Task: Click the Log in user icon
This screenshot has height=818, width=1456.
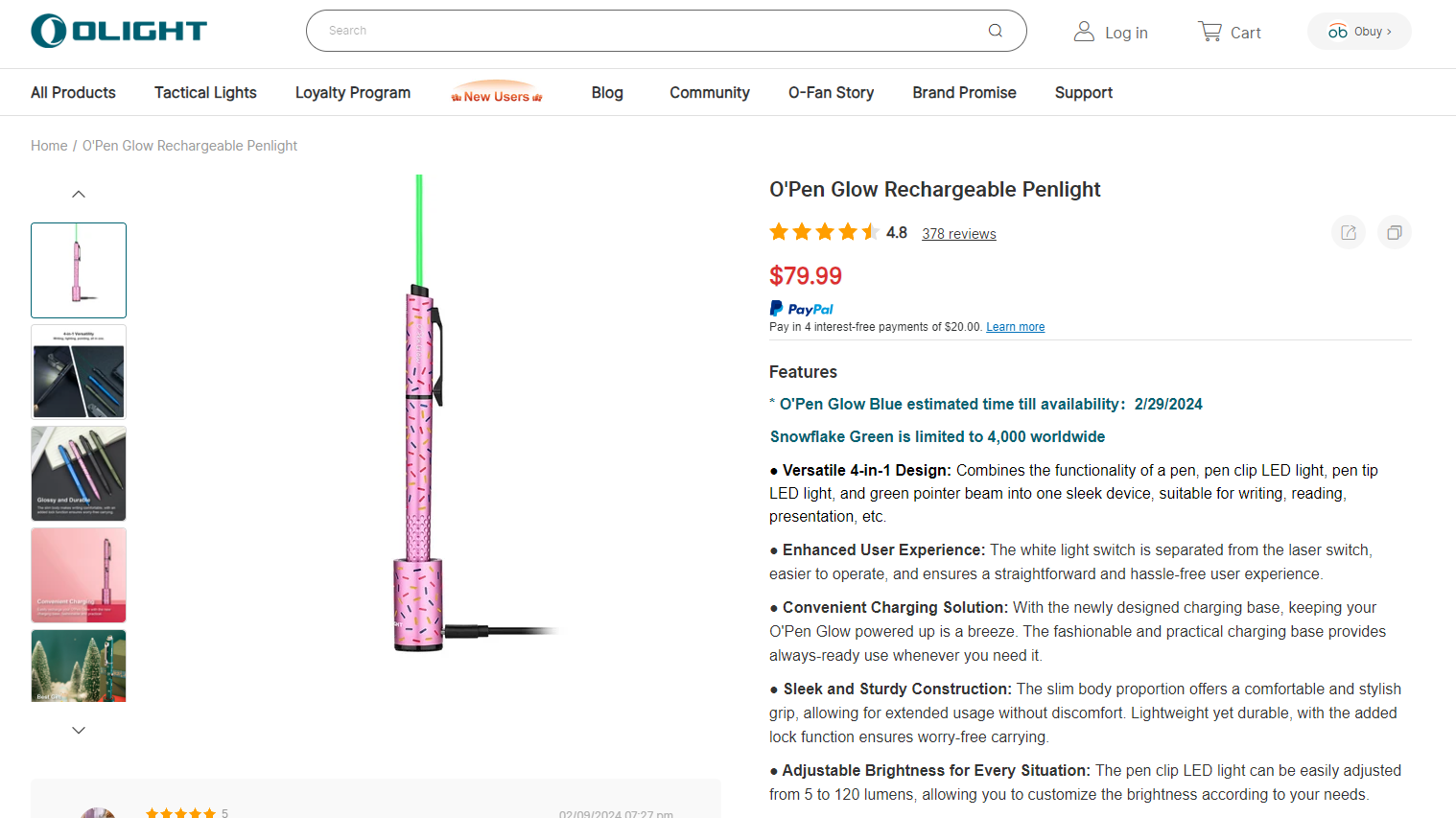Action: (x=1084, y=30)
